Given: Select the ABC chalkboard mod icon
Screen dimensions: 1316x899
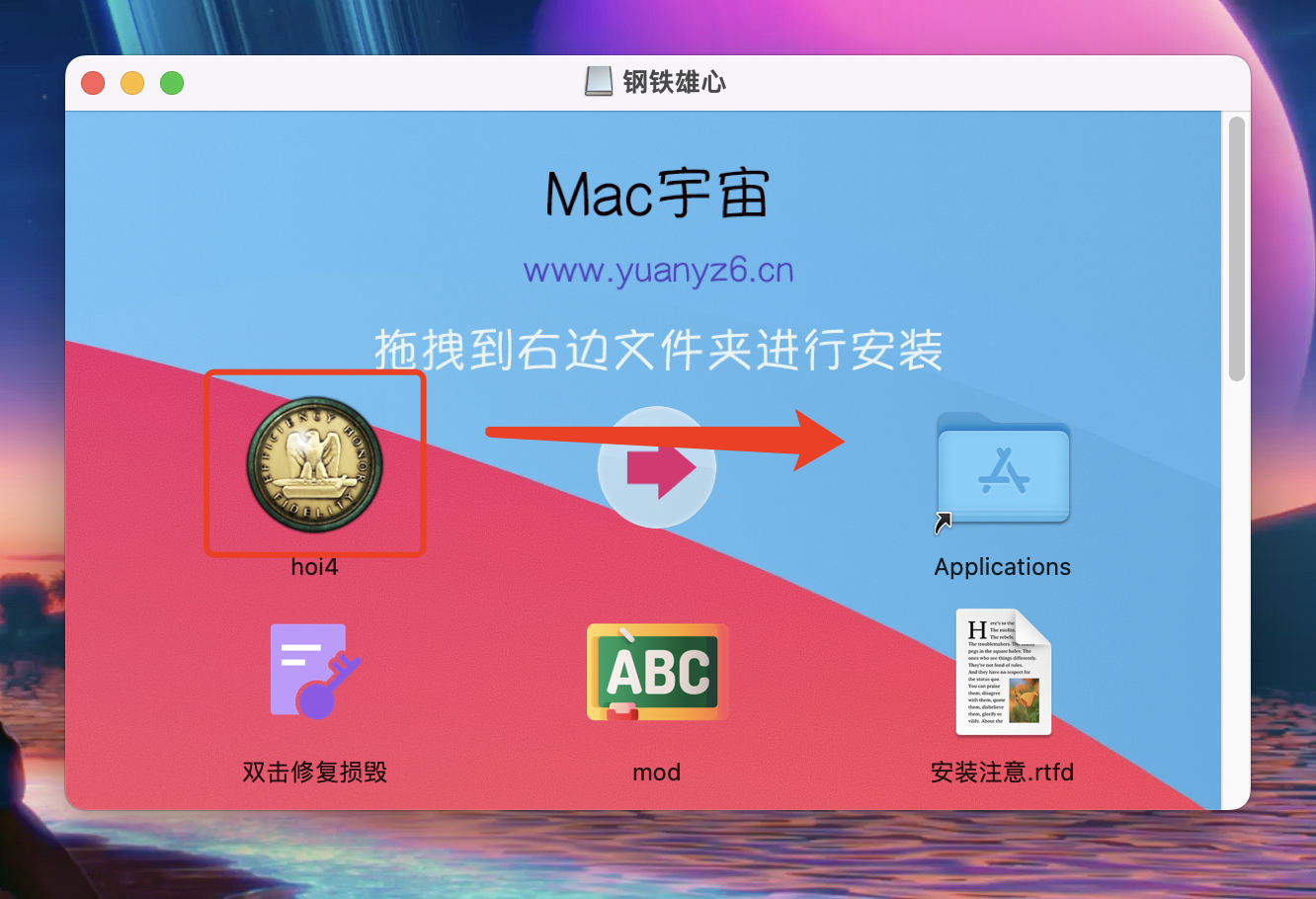Looking at the screenshot, I should [657, 671].
